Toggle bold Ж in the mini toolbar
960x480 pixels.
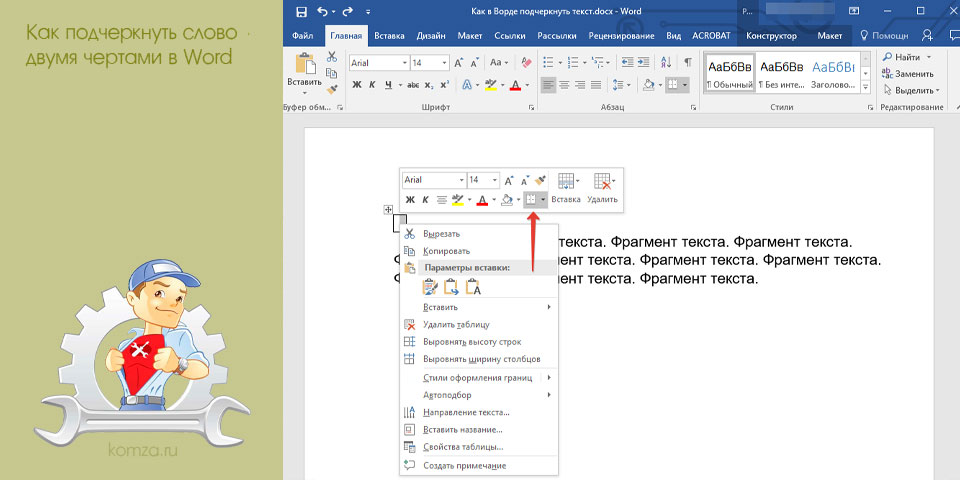click(x=410, y=200)
